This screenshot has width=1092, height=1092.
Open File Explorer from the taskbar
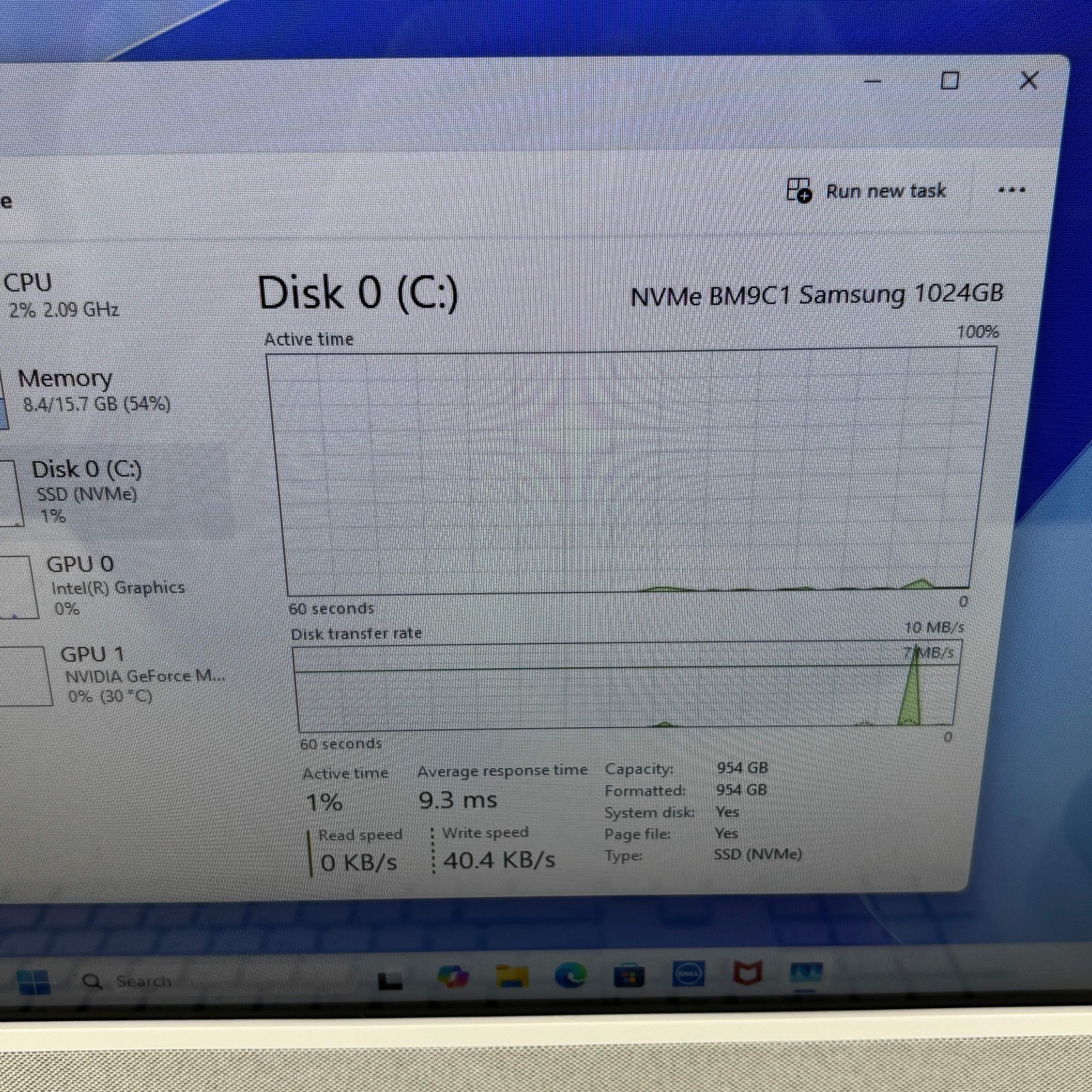point(512,977)
